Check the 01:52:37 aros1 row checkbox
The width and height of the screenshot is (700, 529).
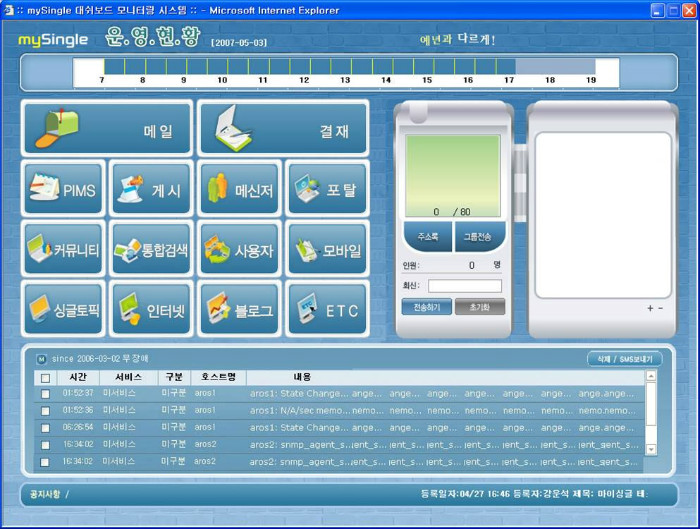click(46, 394)
